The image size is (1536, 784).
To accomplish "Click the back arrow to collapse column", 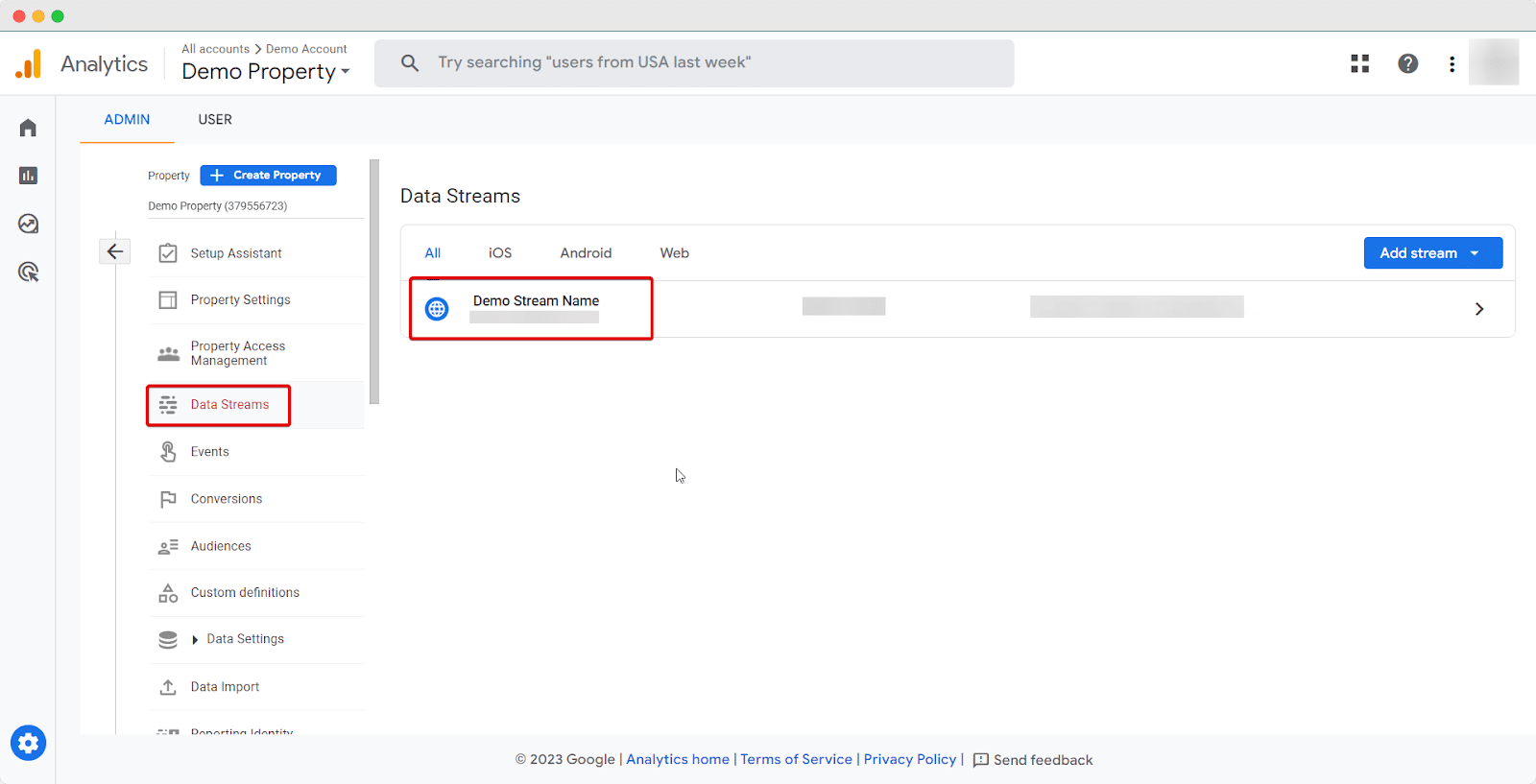I will pyautogui.click(x=114, y=251).
